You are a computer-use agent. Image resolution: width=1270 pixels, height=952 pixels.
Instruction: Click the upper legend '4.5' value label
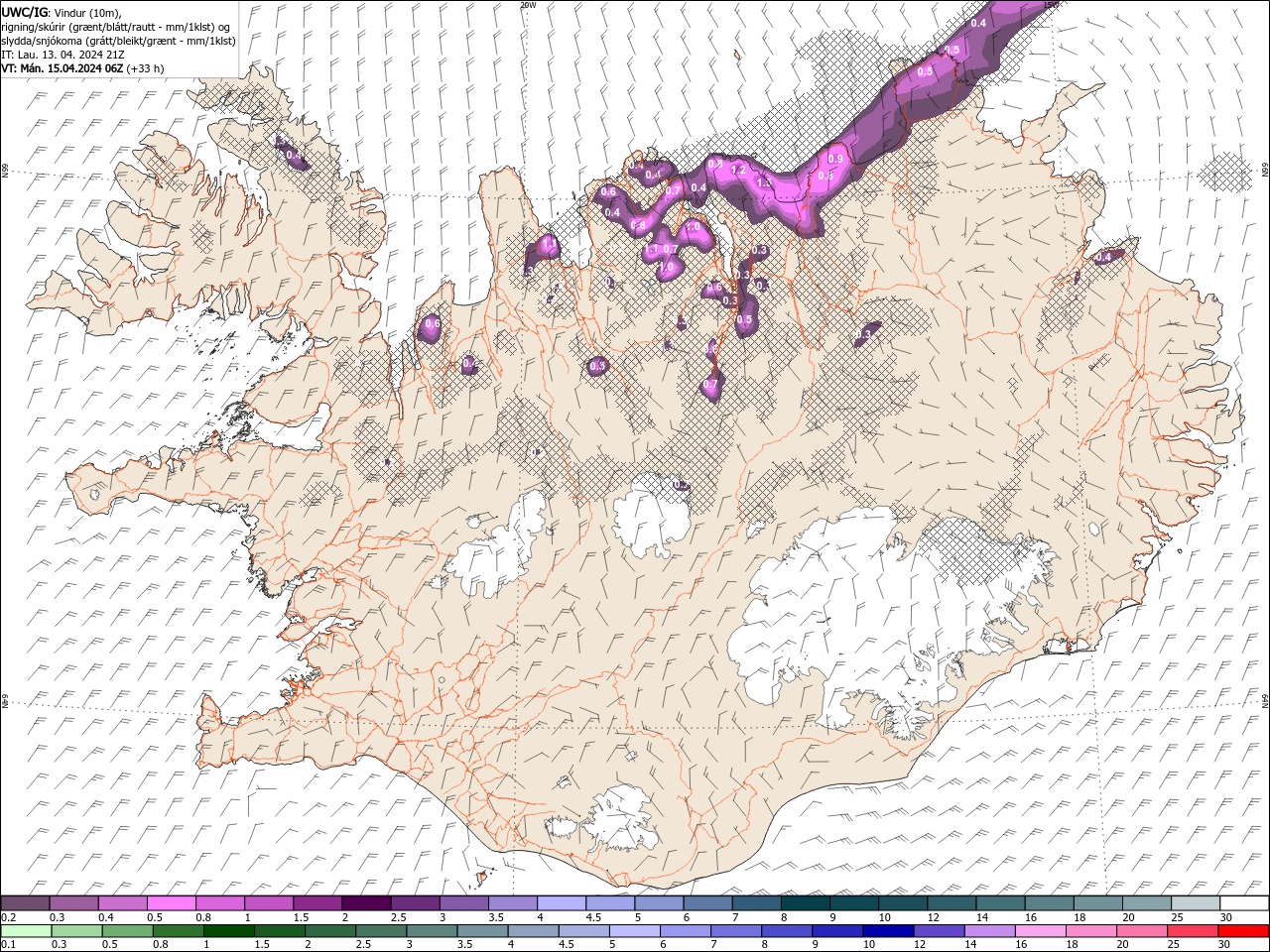[592, 917]
